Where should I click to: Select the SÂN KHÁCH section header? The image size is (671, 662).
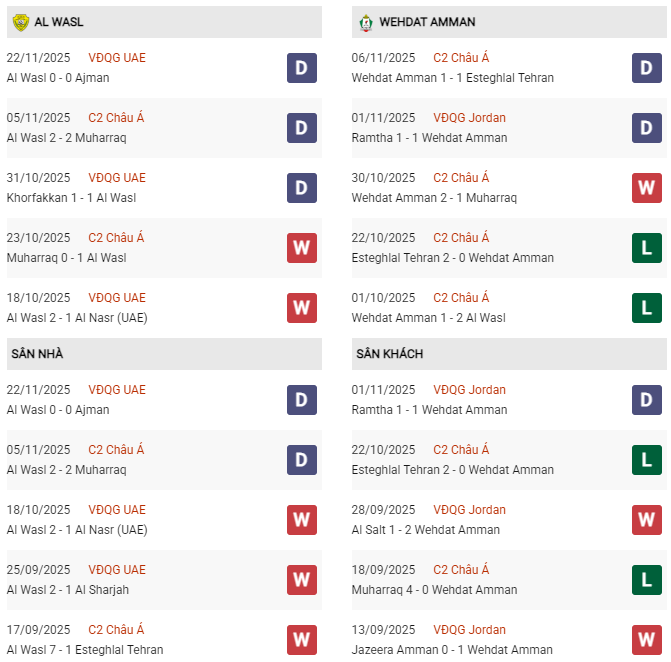click(388, 354)
